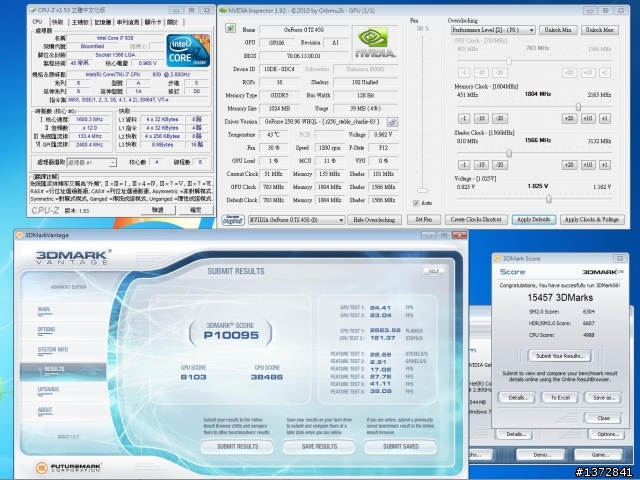Screen dimensions: 640x480
Task: Open the Graphics tab in CPU-Z
Action: point(153,22)
